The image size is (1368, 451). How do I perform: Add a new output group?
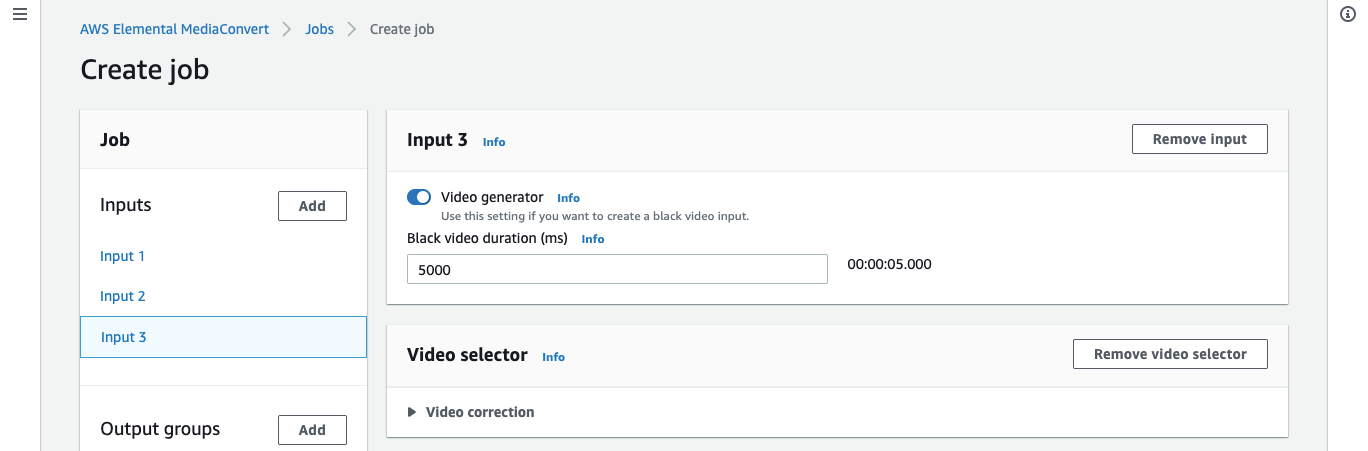pos(312,430)
